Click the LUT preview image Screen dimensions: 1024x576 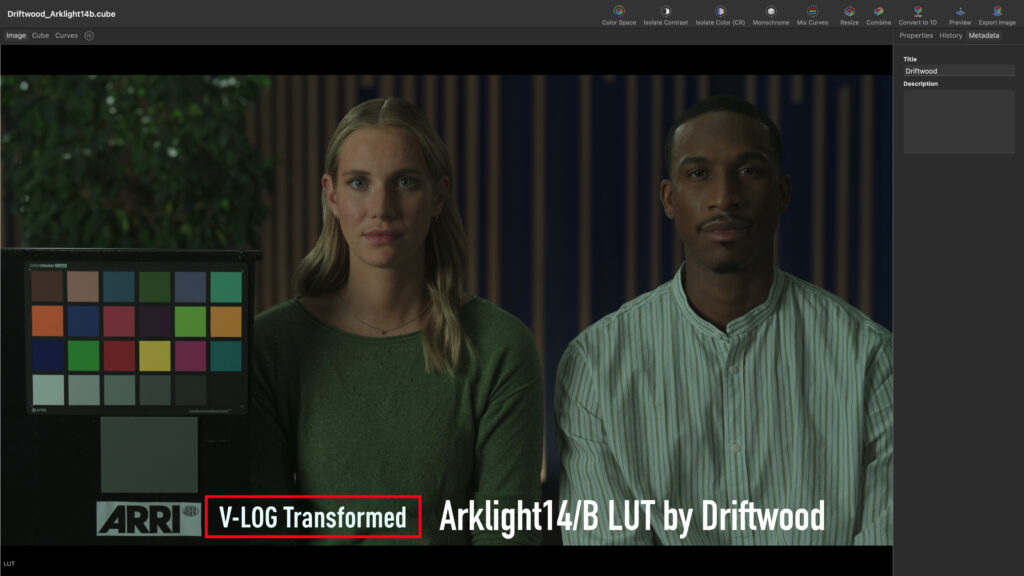pyautogui.click(x=447, y=310)
